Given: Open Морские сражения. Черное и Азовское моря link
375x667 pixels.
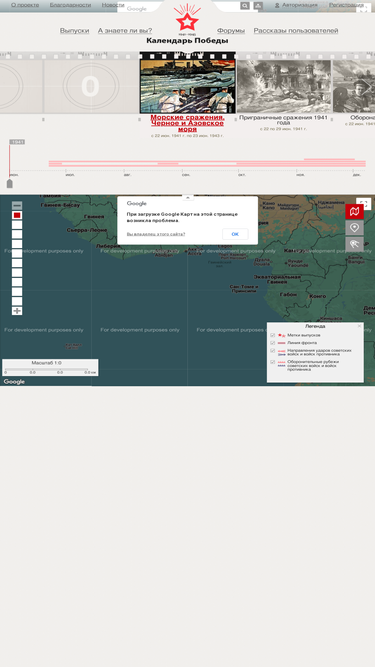Looking at the screenshot, I should [187, 123].
